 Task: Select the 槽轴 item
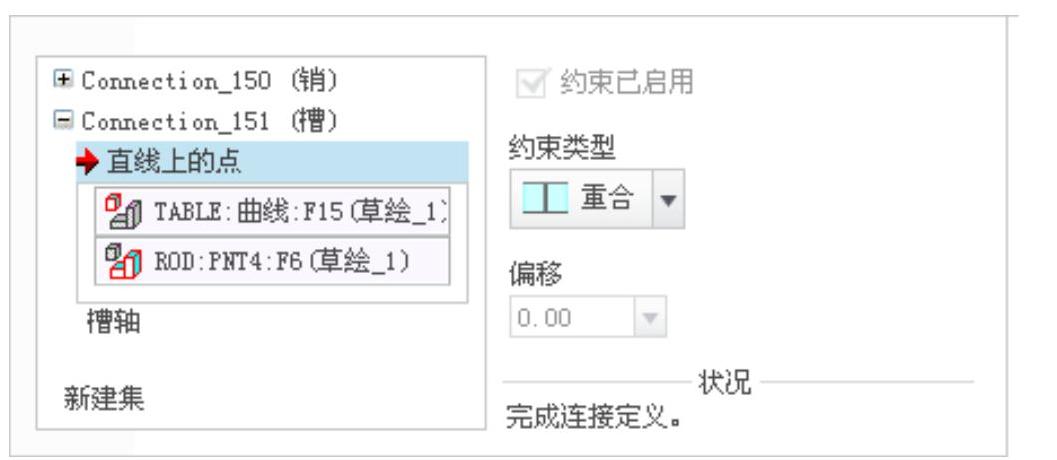(114, 322)
